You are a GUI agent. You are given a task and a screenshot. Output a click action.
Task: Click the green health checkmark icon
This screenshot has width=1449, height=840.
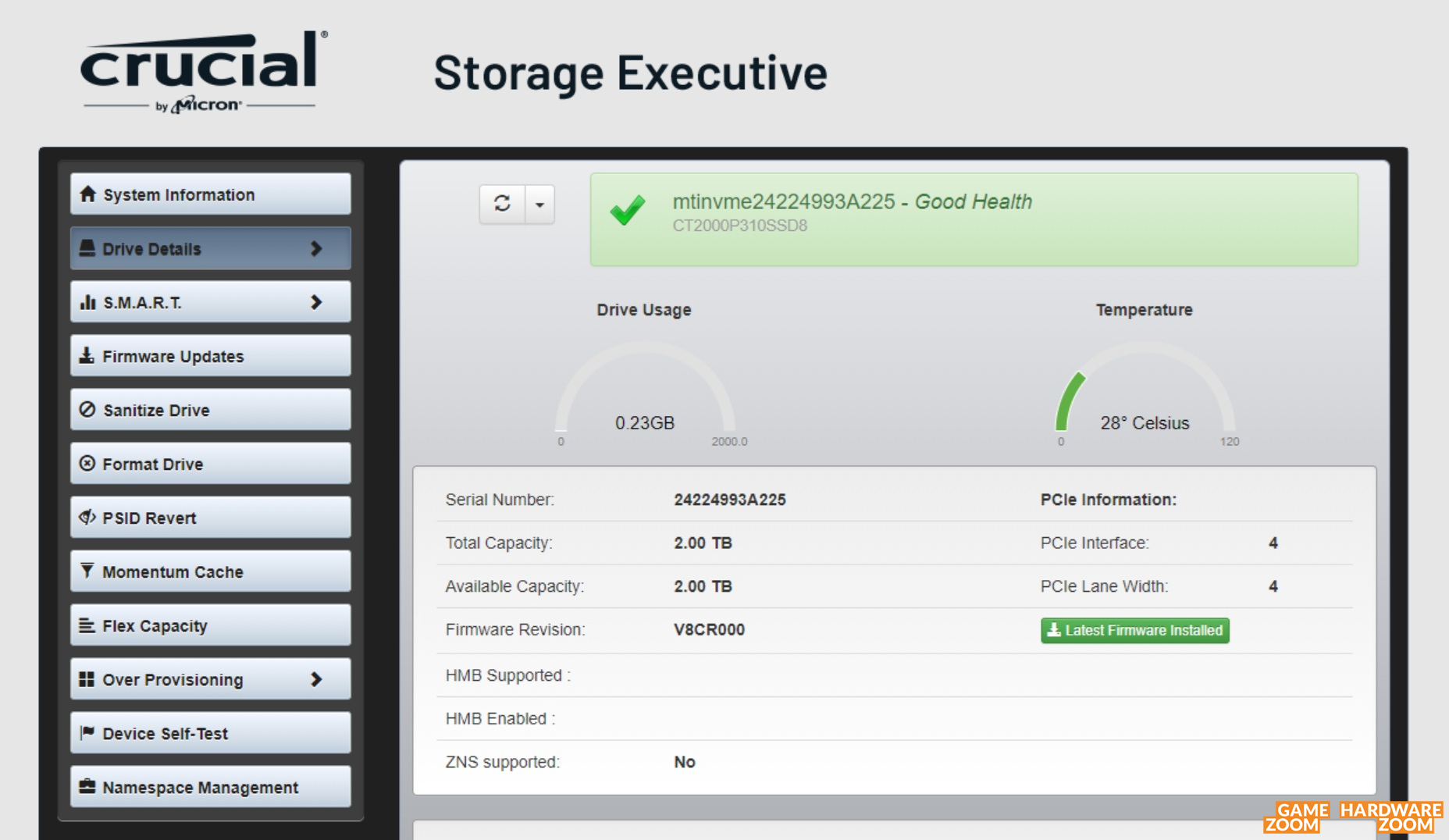[x=628, y=209]
